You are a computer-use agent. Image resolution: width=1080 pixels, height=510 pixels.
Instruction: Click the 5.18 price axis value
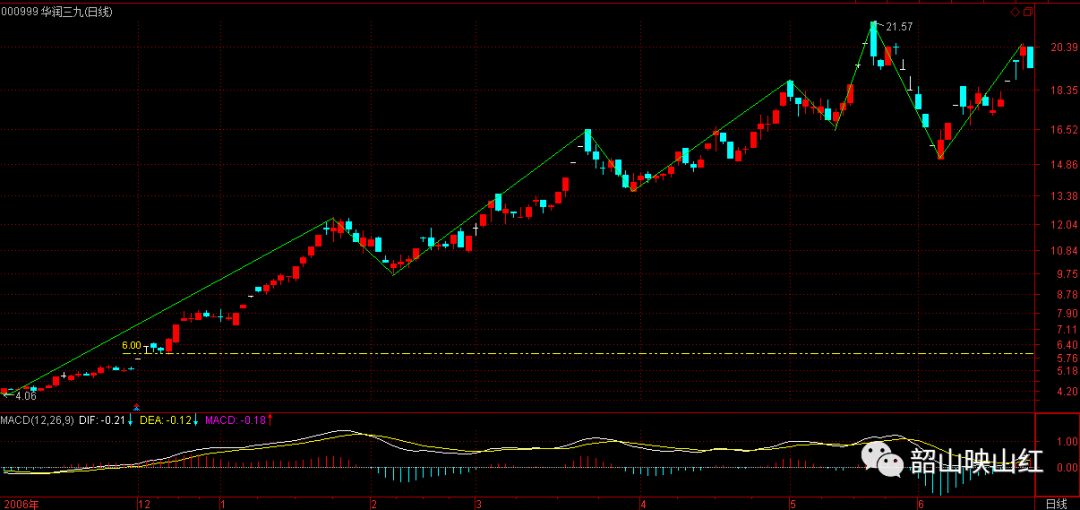point(1067,371)
